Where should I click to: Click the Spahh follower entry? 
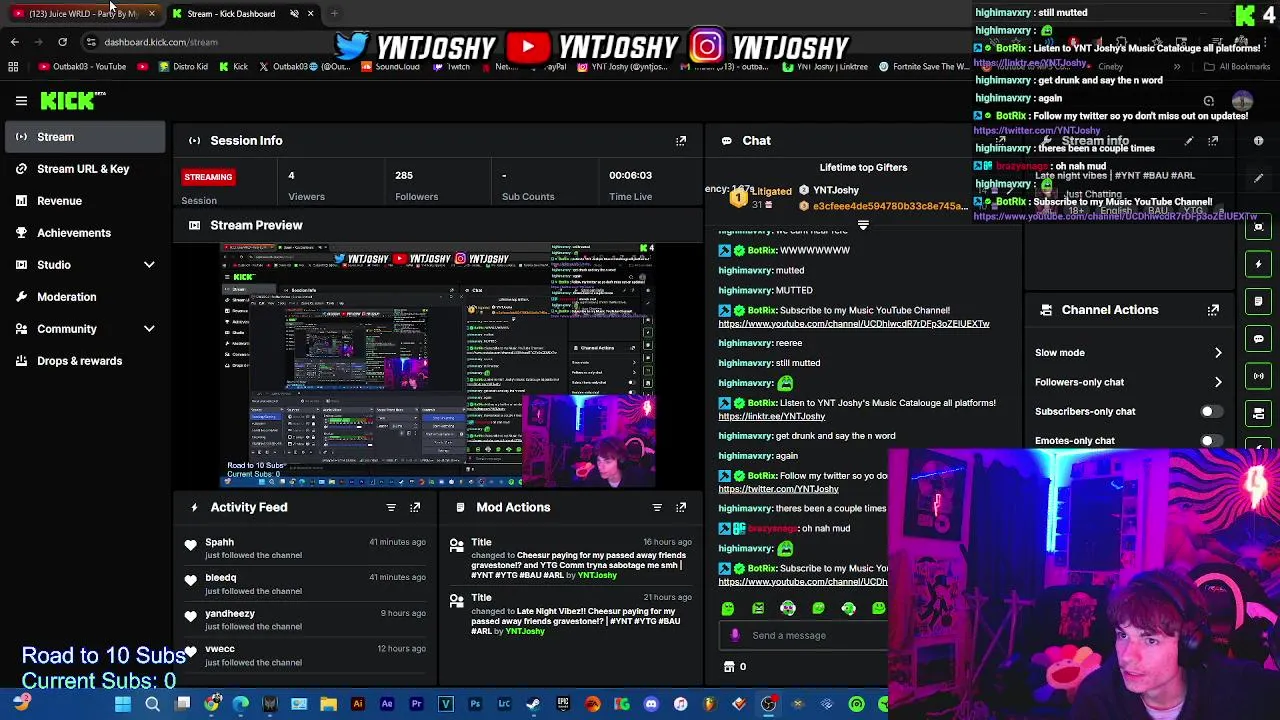[307, 548]
